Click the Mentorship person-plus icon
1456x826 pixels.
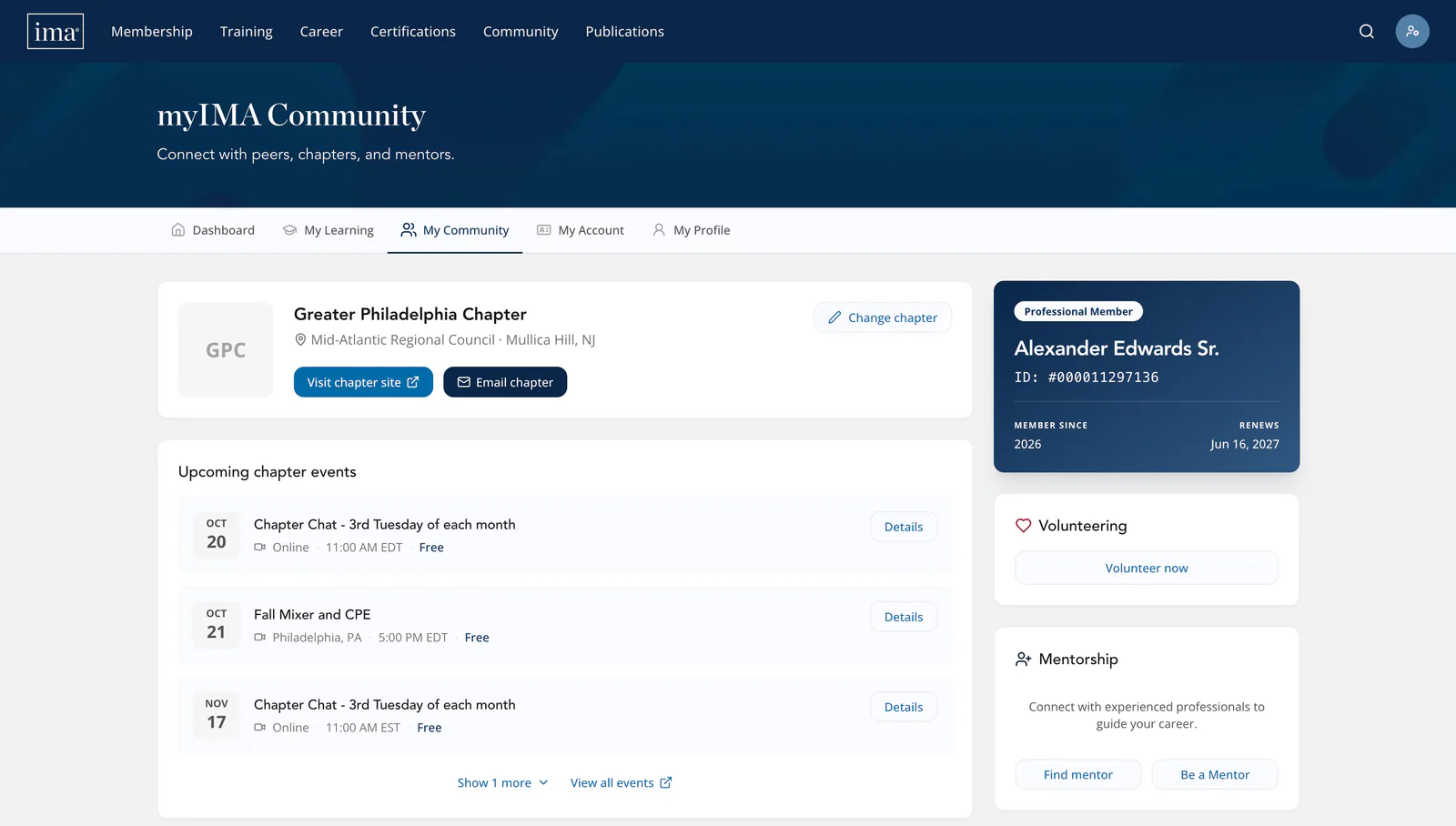coord(1023,660)
